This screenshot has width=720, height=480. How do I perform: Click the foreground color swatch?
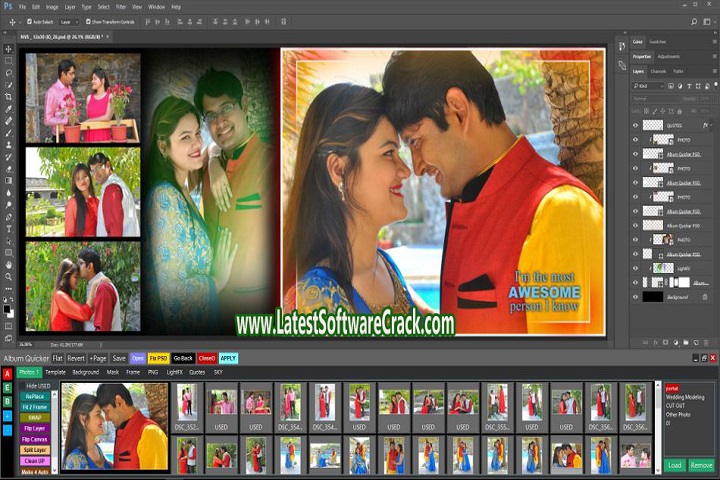pyautogui.click(x=6, y=309)
